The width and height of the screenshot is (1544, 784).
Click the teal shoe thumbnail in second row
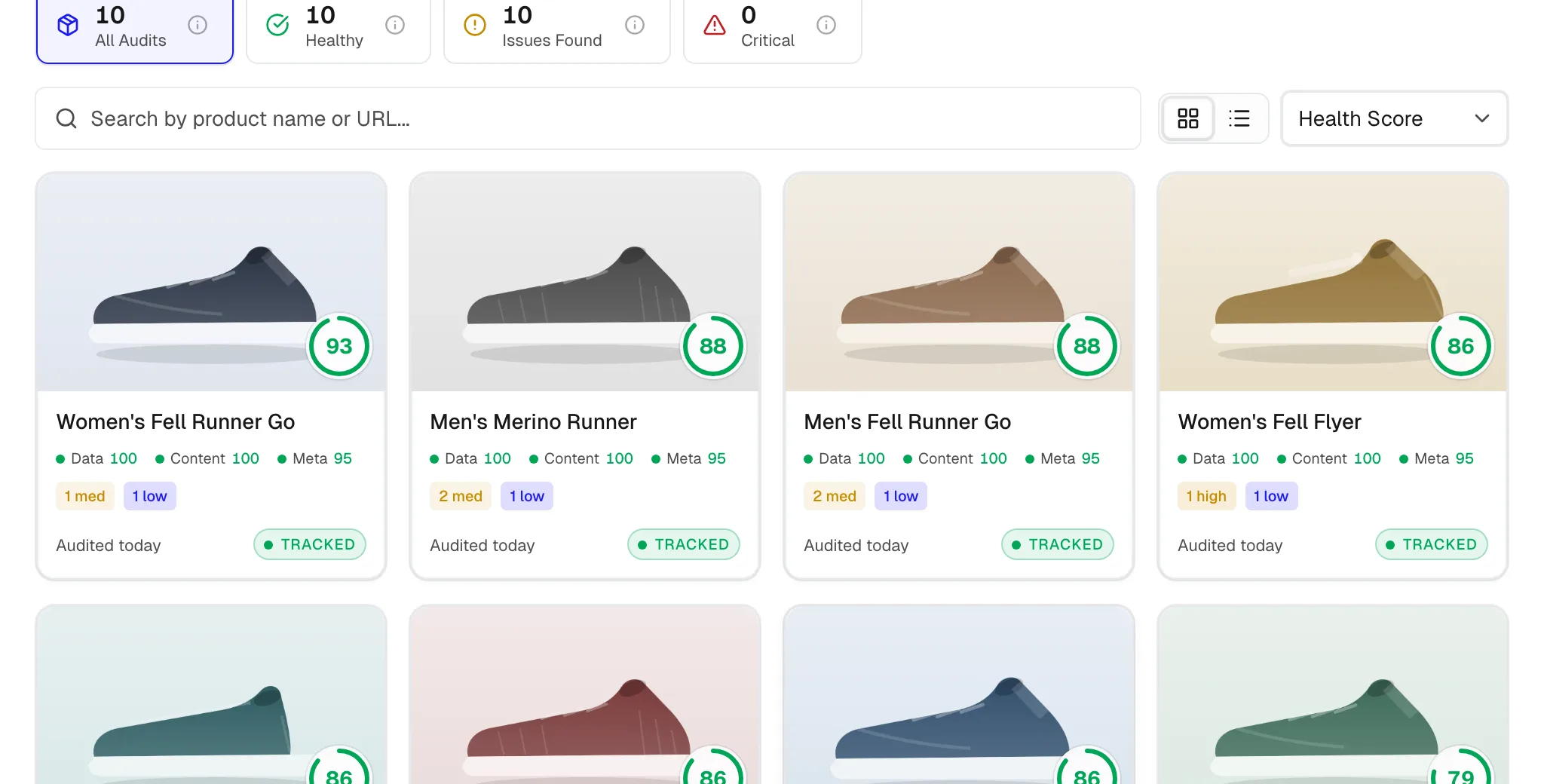tap(211, 695)
